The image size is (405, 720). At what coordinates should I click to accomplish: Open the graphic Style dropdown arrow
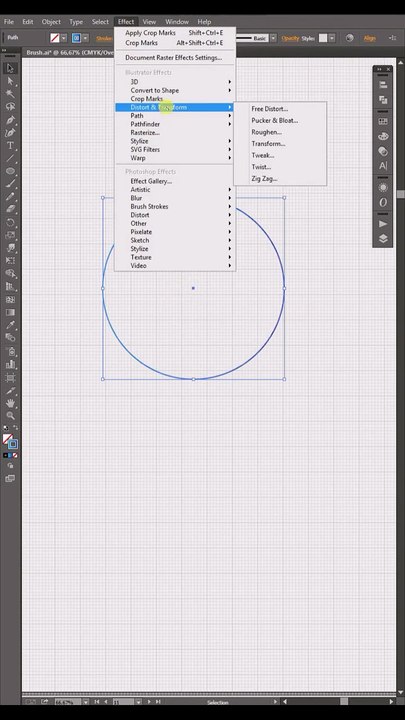coord(332,39)
